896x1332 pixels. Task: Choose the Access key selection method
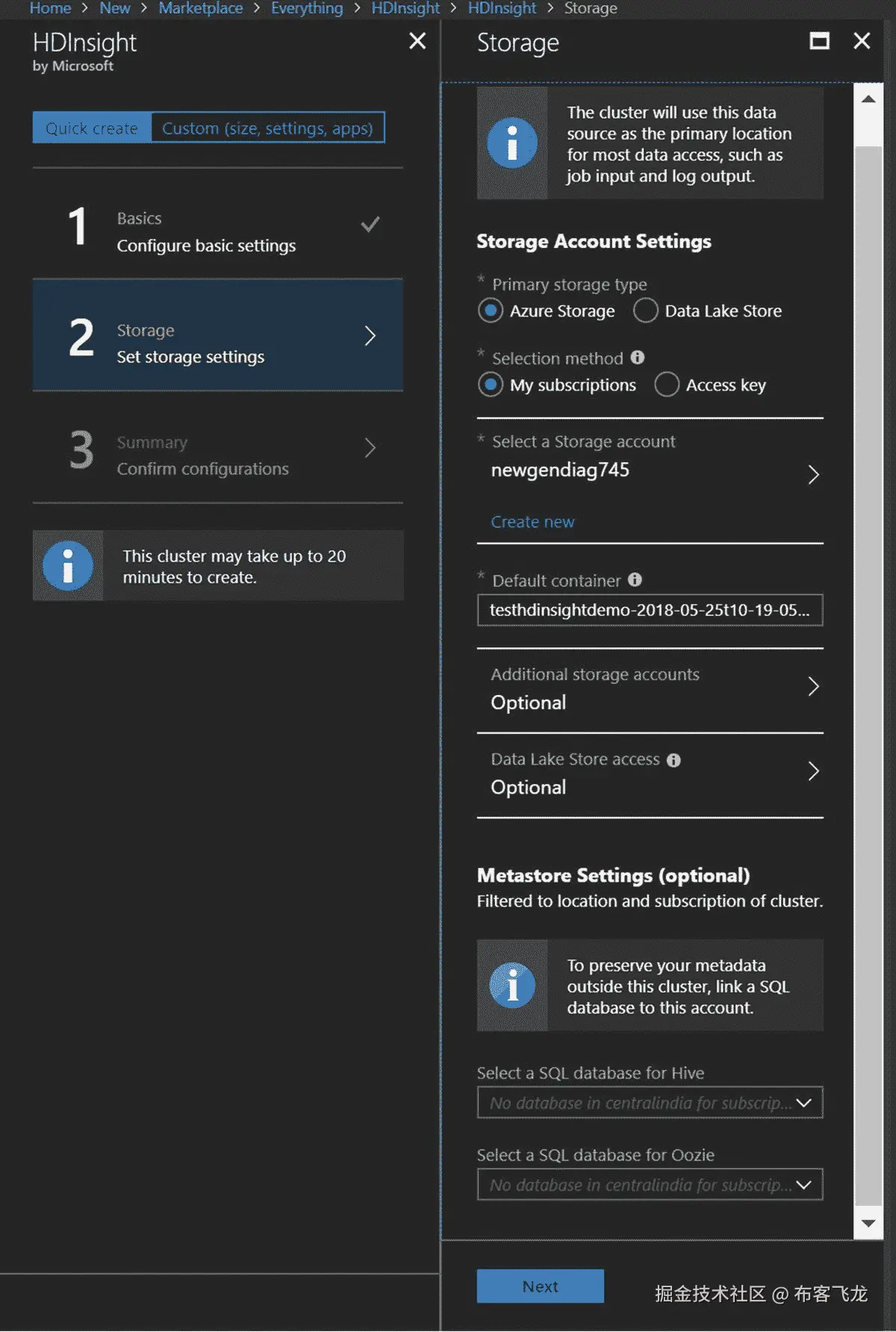(x=667, y=385)
